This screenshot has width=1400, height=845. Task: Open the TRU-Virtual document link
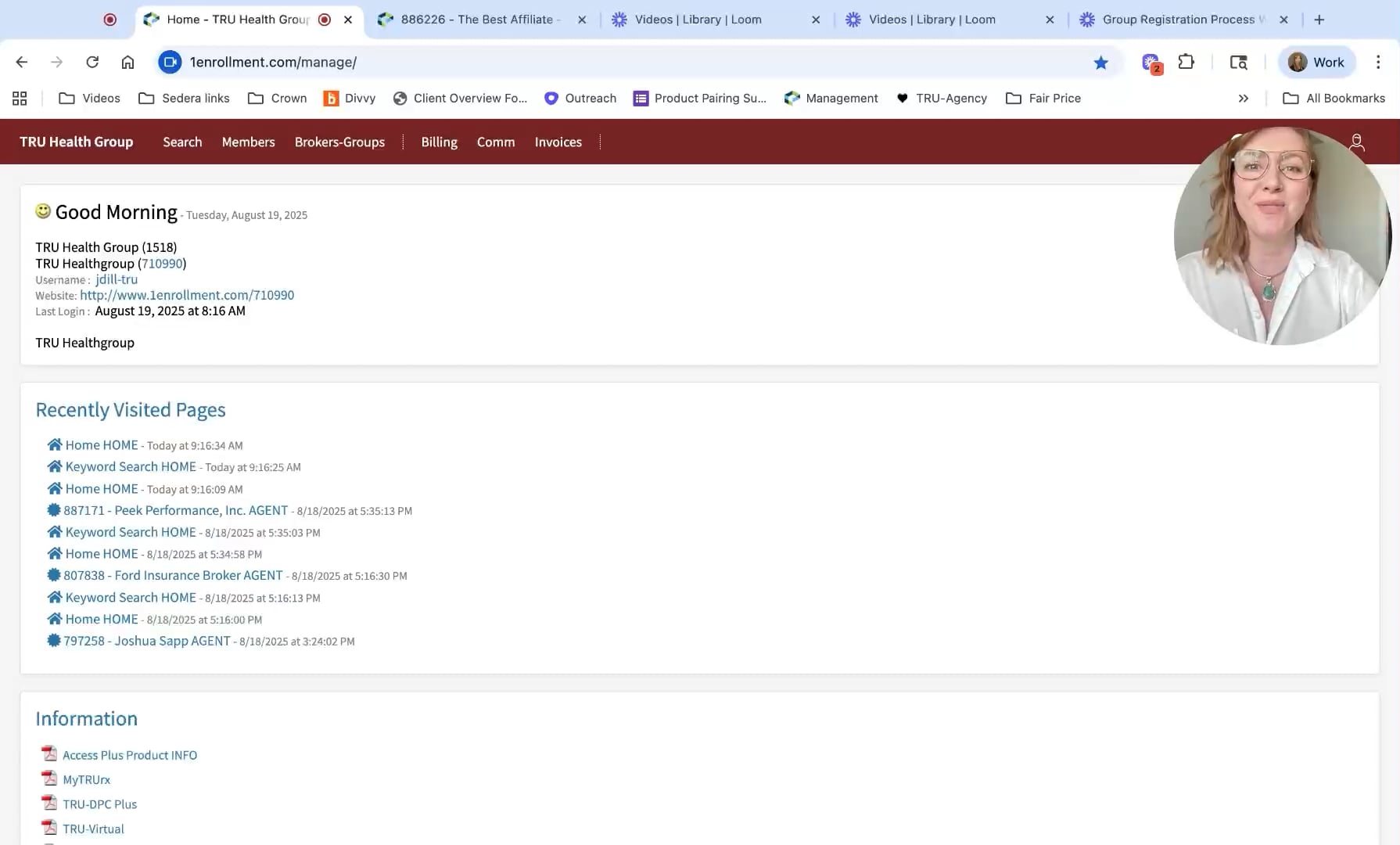pos(93,829)
